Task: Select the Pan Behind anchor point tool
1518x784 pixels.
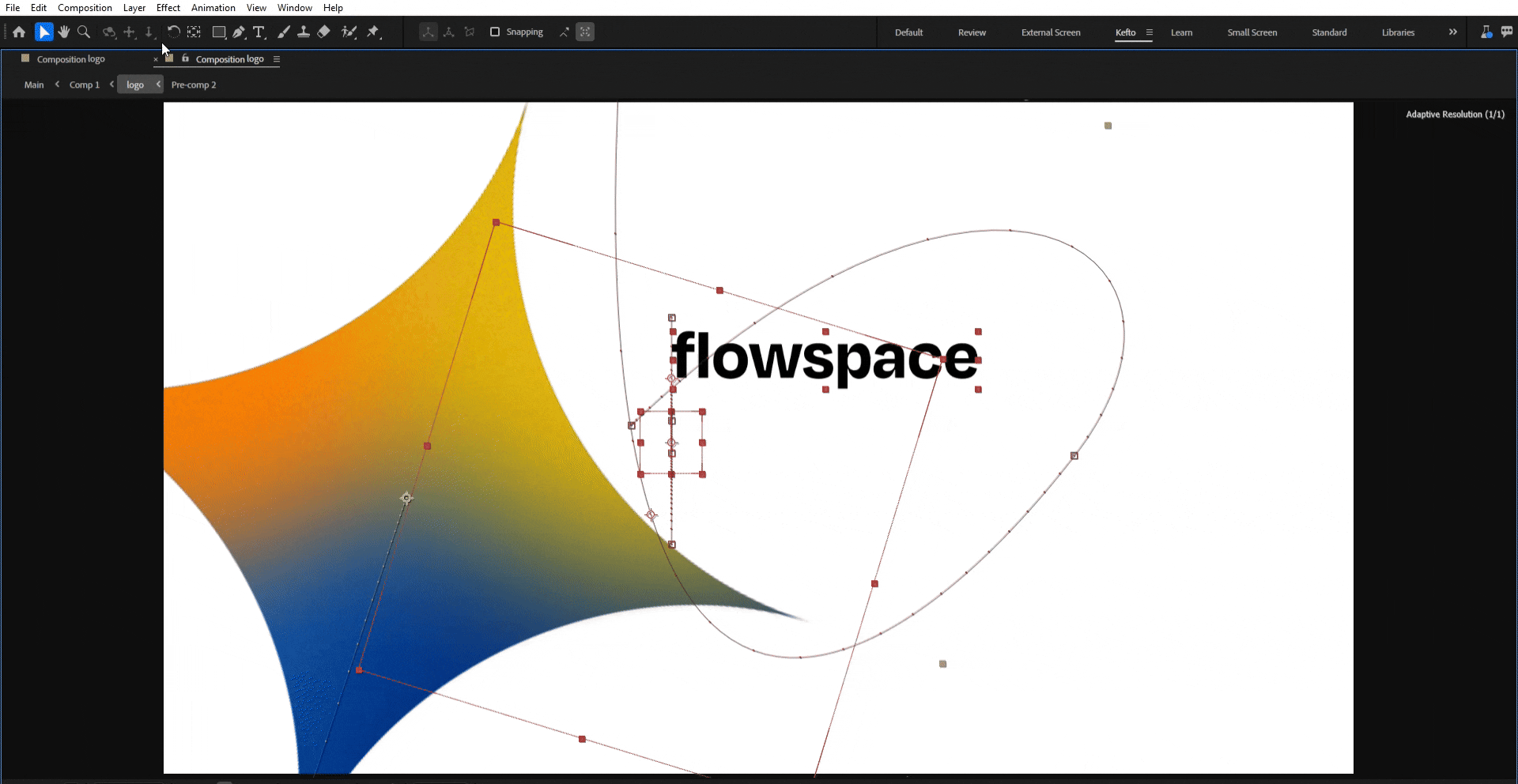Action: point(194,32)
